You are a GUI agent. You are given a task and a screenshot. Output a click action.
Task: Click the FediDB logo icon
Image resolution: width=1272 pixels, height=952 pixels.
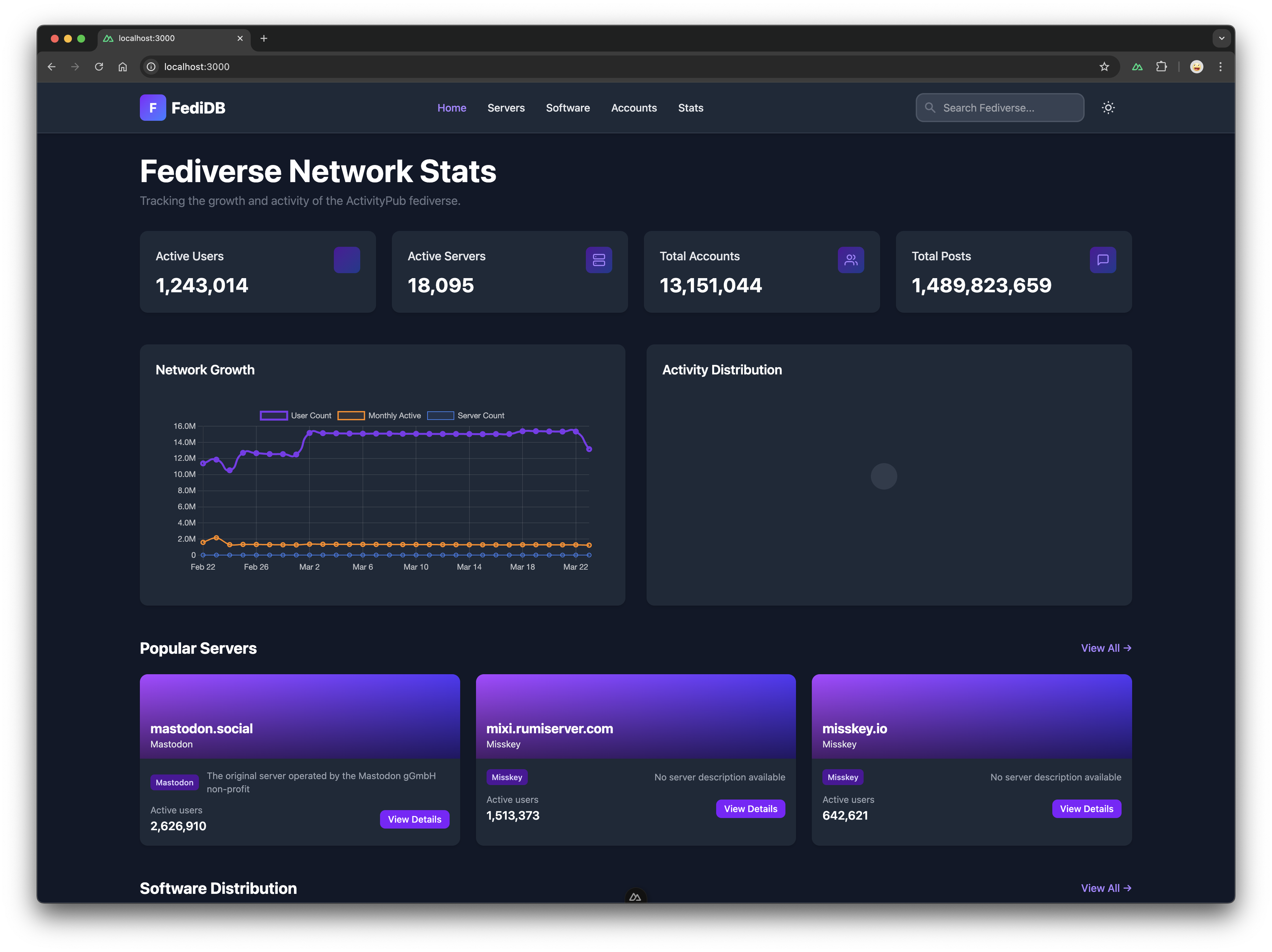[153, 107]
